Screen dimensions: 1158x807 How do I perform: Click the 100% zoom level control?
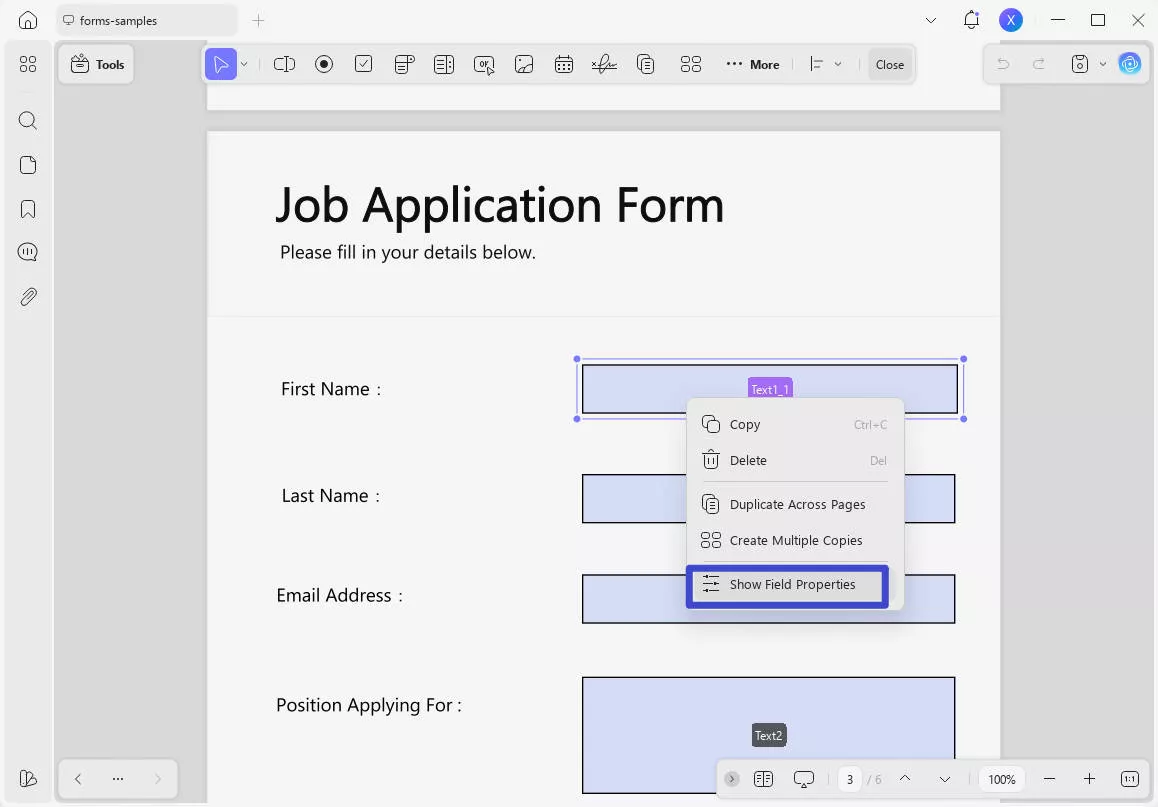click(x=1001, y=778)
